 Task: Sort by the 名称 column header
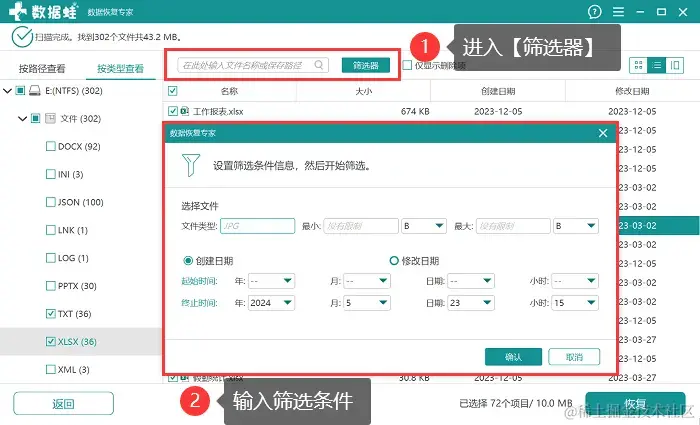point(229,91)
